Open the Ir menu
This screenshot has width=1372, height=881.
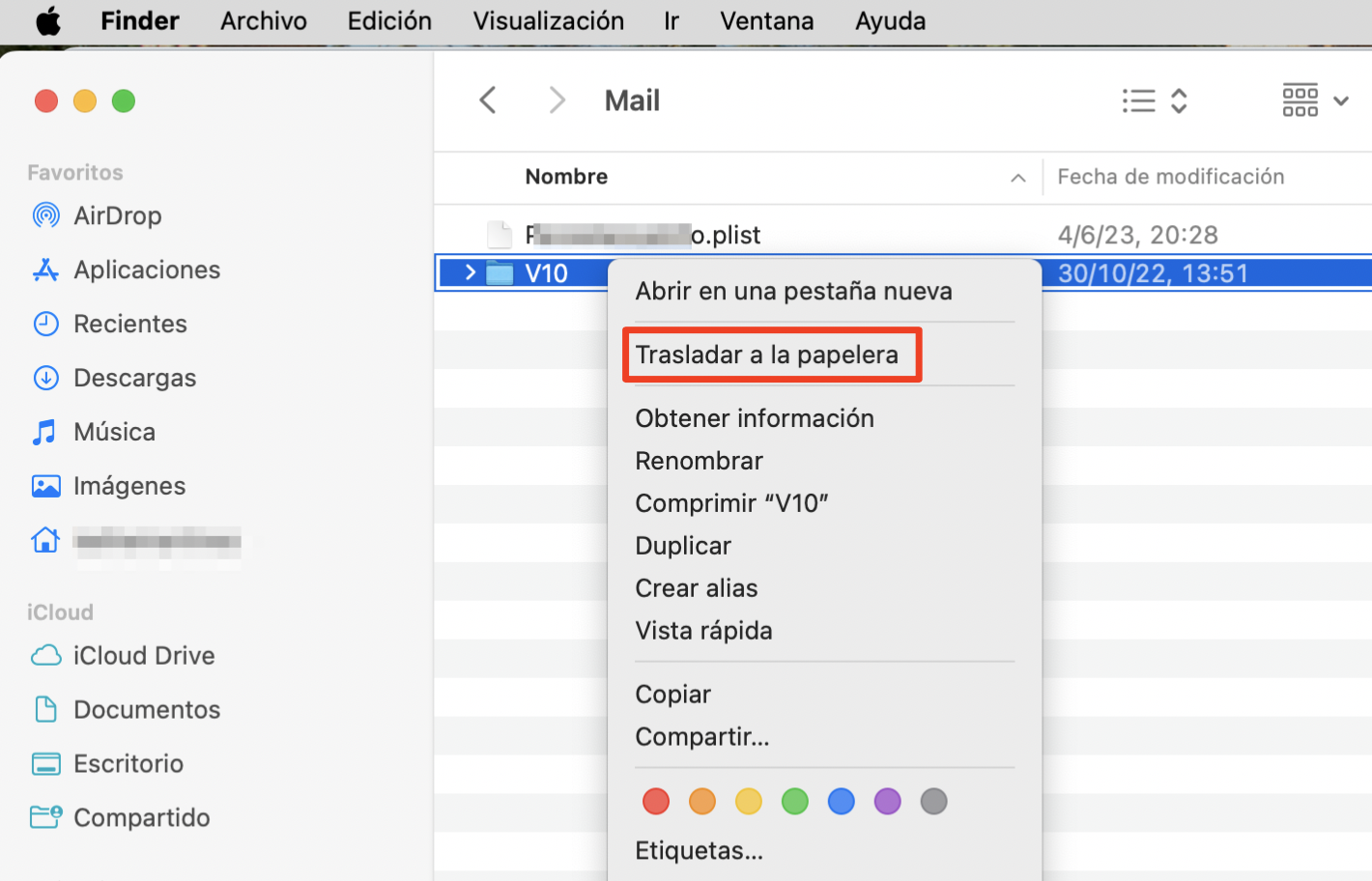(x=672, y=20)
